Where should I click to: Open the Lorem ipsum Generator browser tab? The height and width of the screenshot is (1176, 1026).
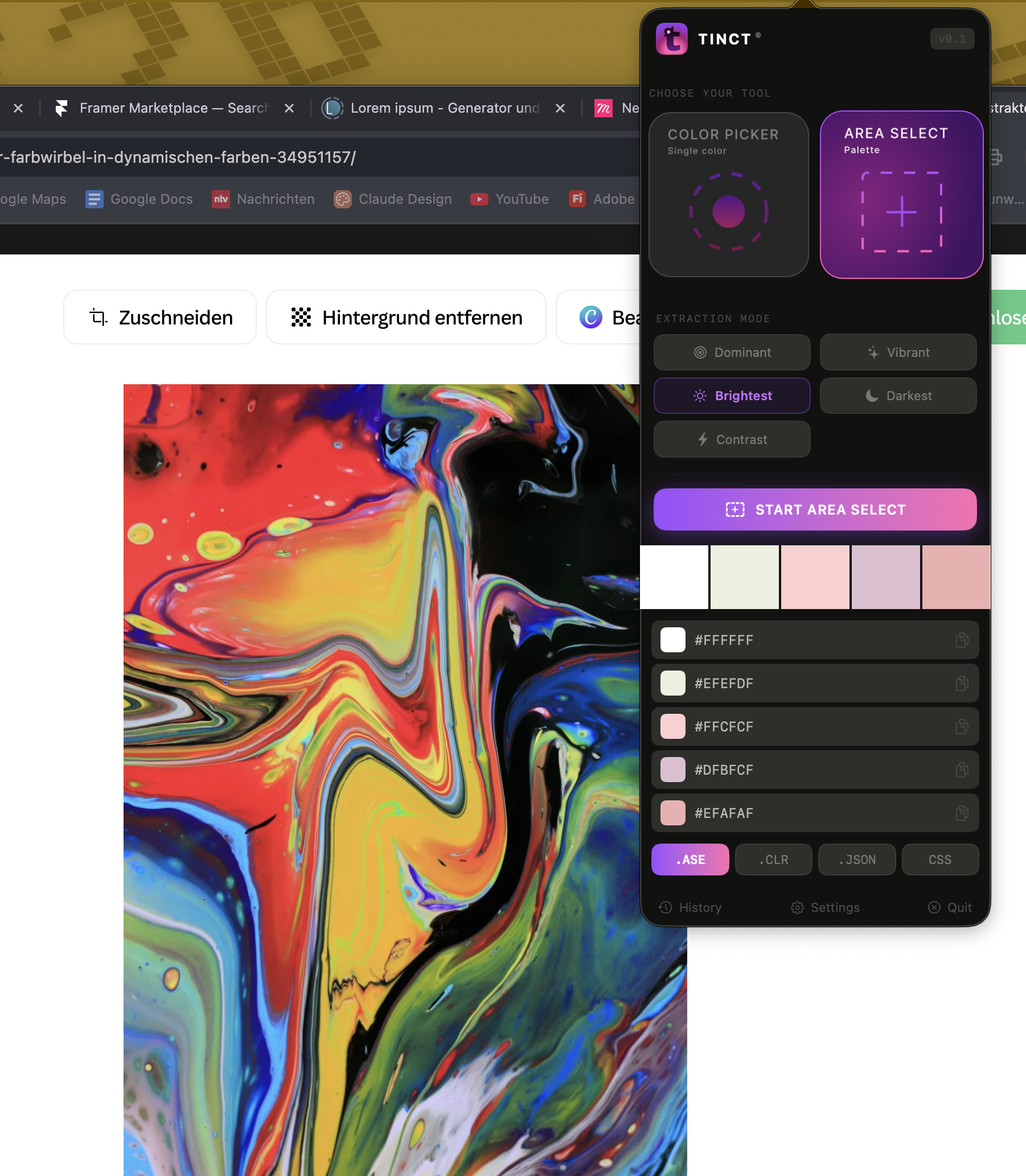click(x=444, y=108)
